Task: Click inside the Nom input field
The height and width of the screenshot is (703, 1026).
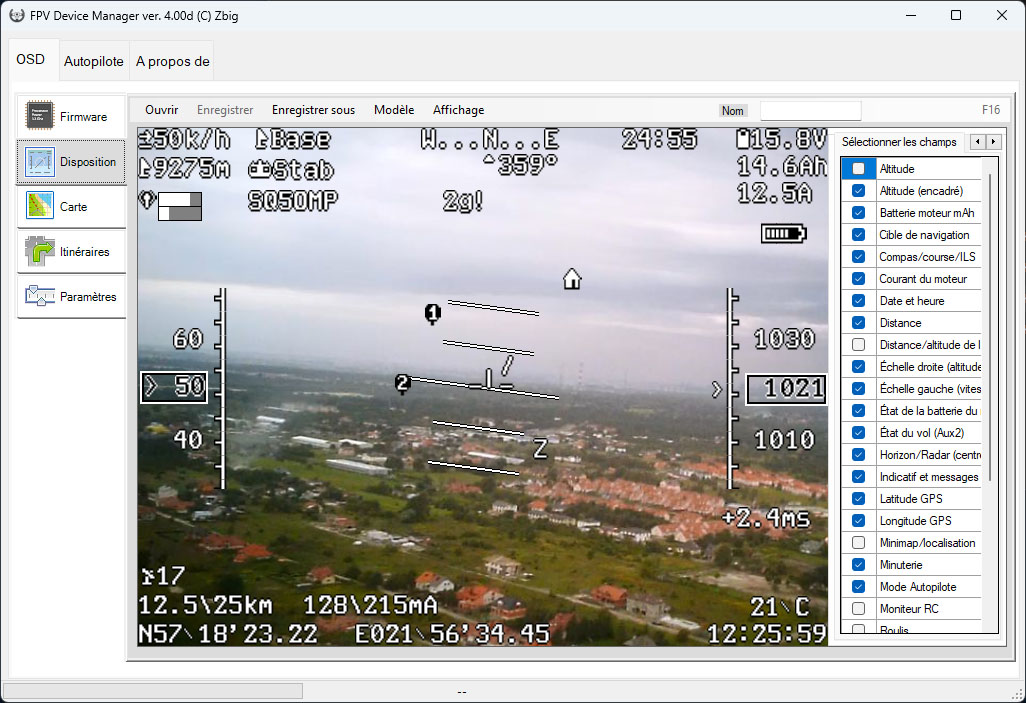Action: coord(810,110)
